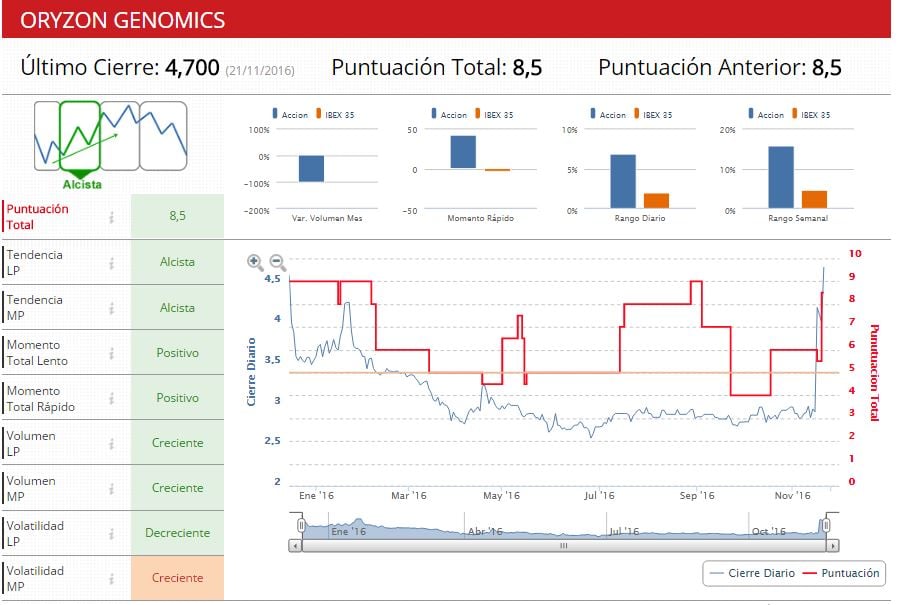The height and width of the screenshot is (605, 898).
Task: Click the blue Accion bar in Rango Diario
Action: [x=623, y=180]
